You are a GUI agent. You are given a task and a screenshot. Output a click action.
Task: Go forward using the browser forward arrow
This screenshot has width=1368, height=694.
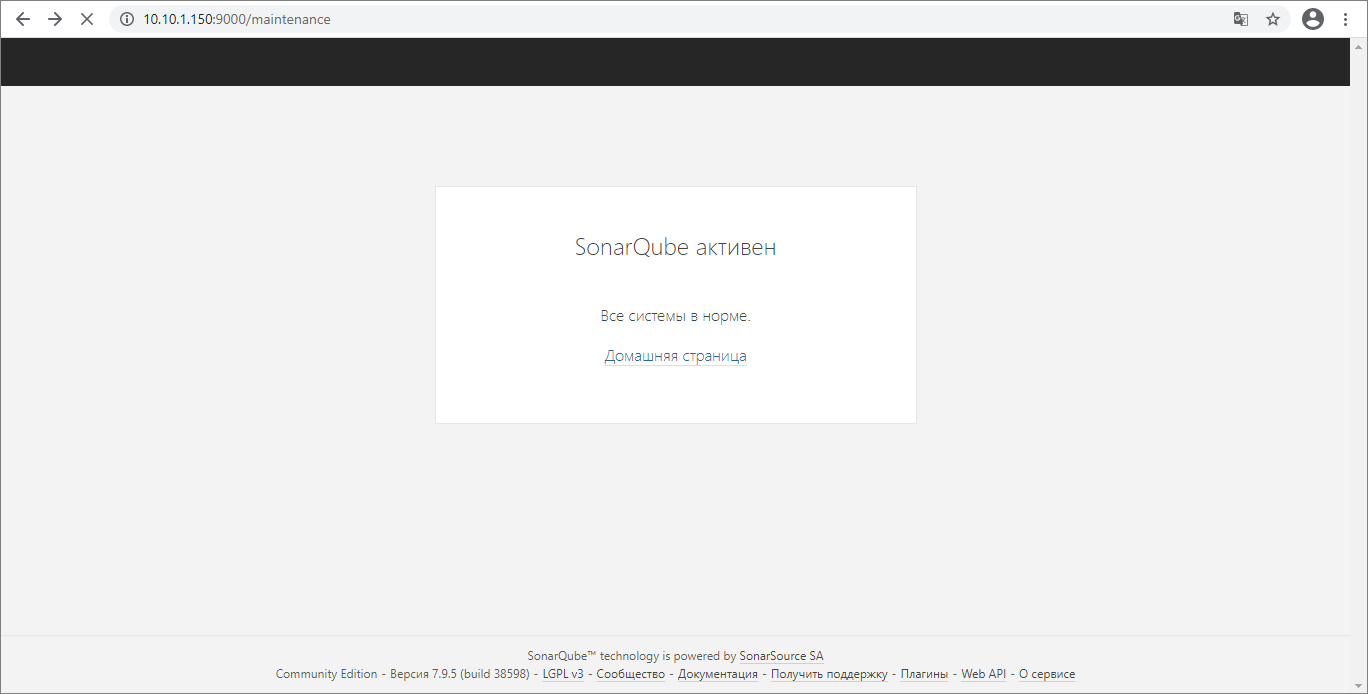(55, 19)
